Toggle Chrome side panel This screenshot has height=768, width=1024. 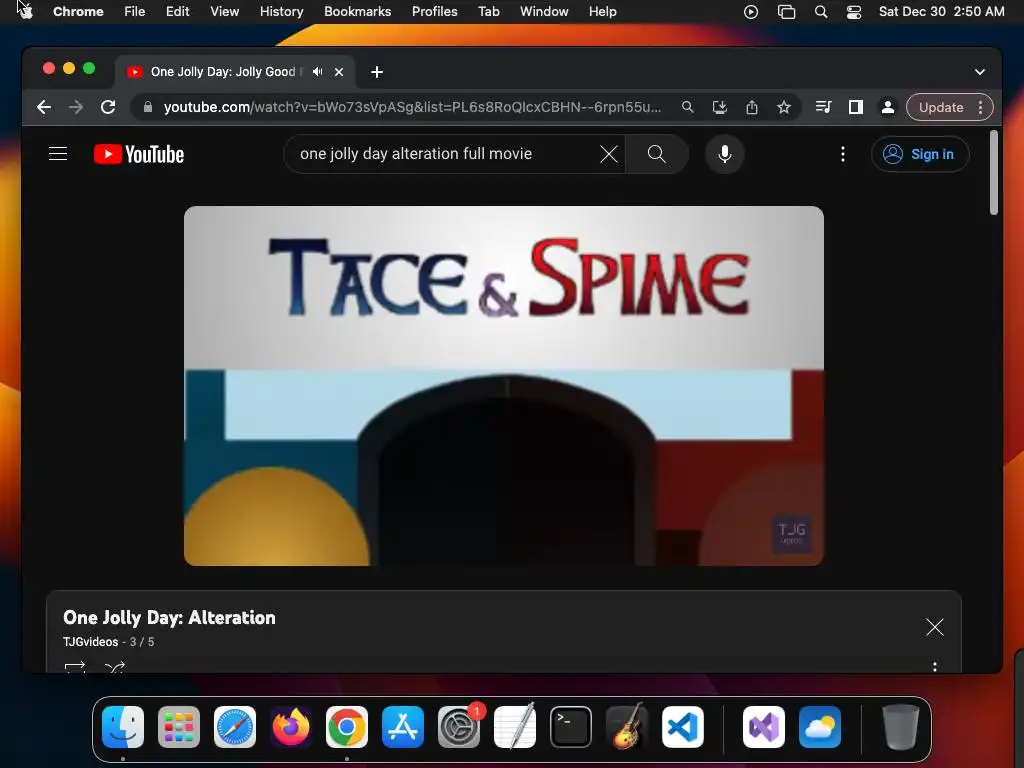point(856,107)
